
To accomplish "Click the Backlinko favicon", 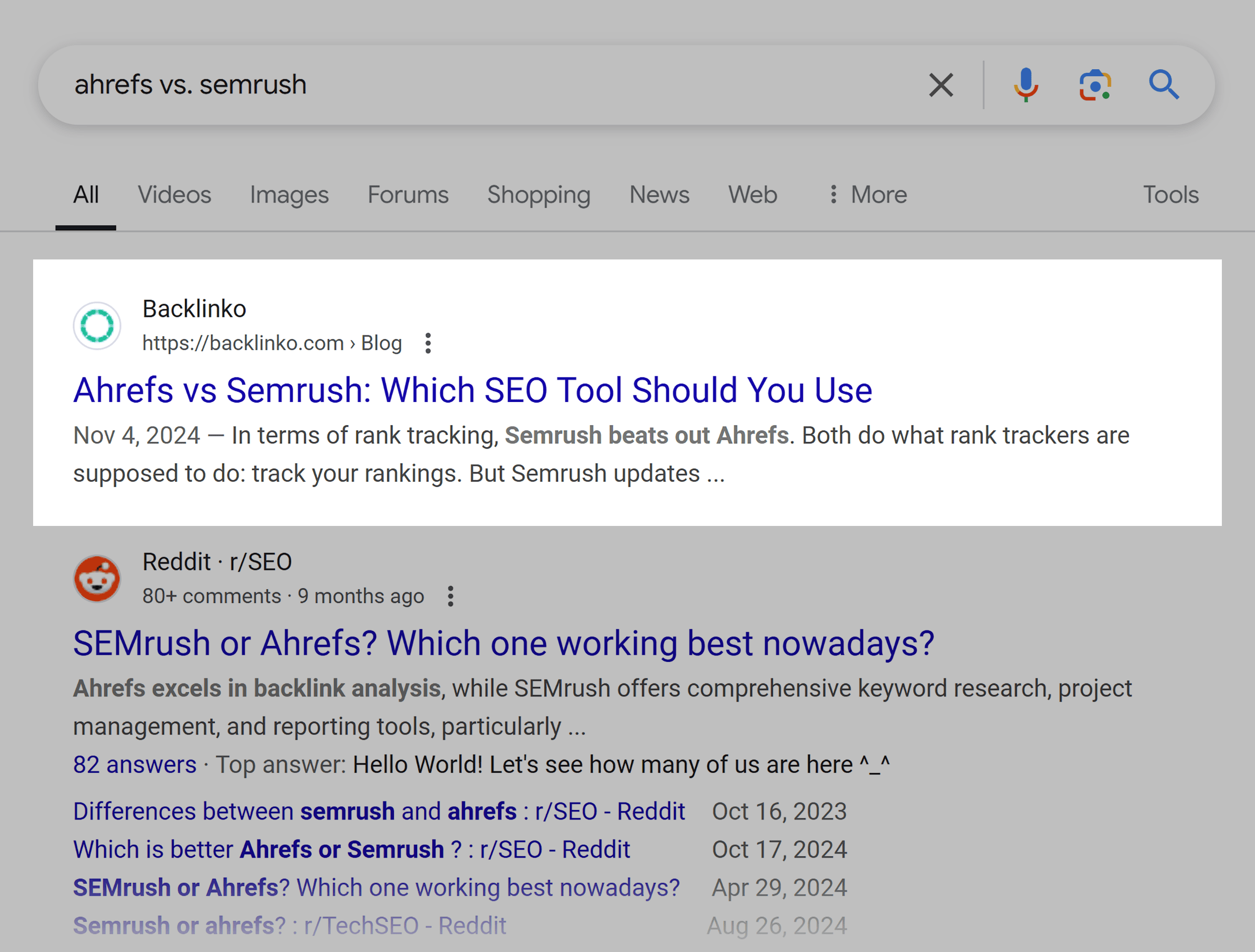I will [97, 326].
